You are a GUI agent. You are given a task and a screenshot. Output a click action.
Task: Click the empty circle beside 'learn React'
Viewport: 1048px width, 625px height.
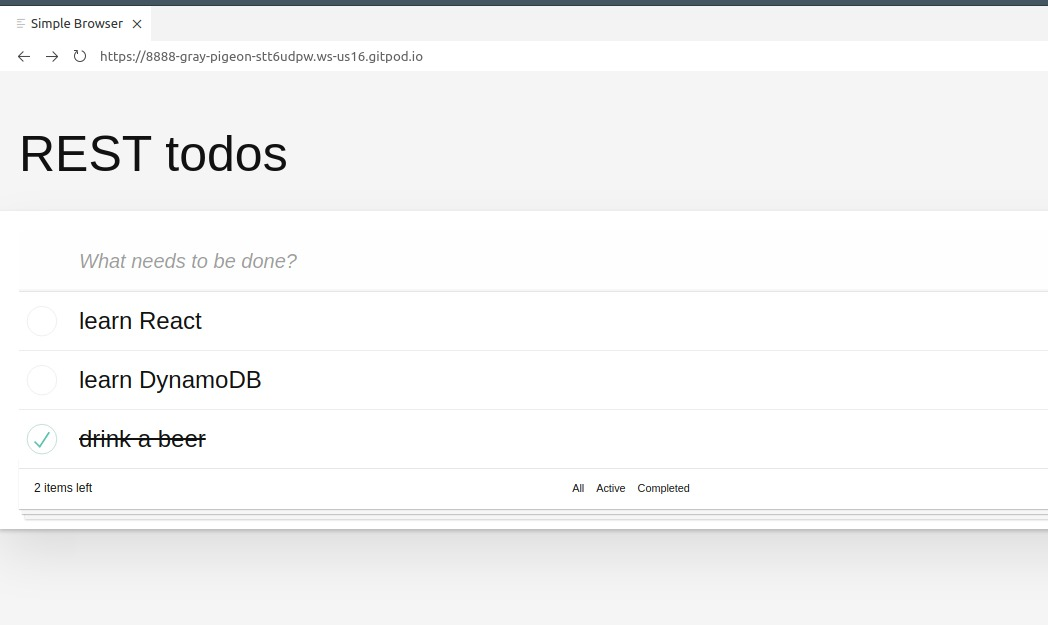41,321
